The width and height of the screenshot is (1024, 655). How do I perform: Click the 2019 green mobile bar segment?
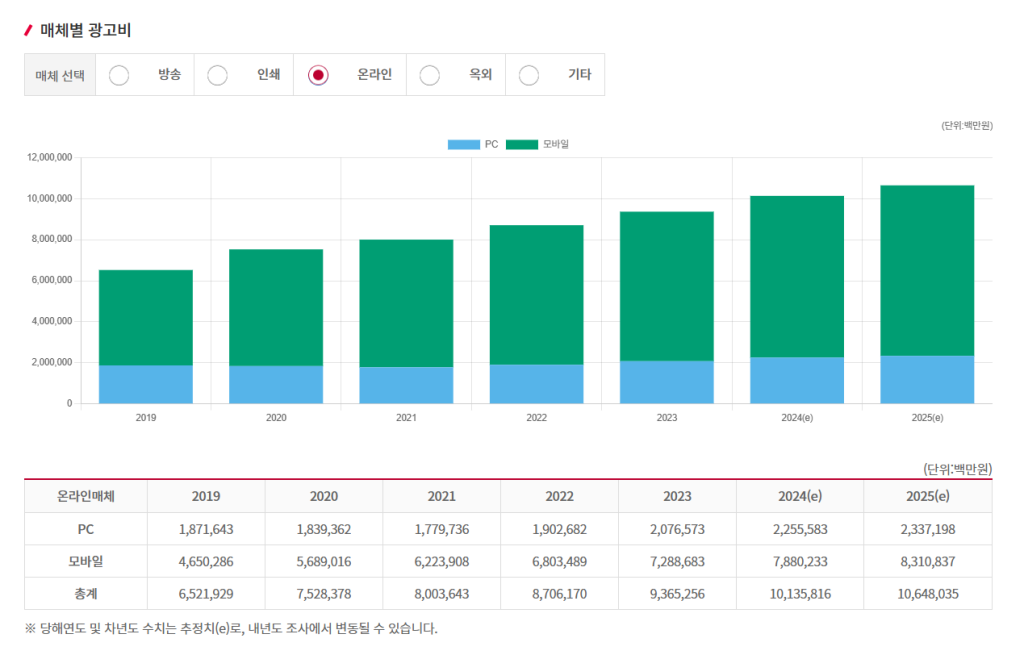[146, 317]
